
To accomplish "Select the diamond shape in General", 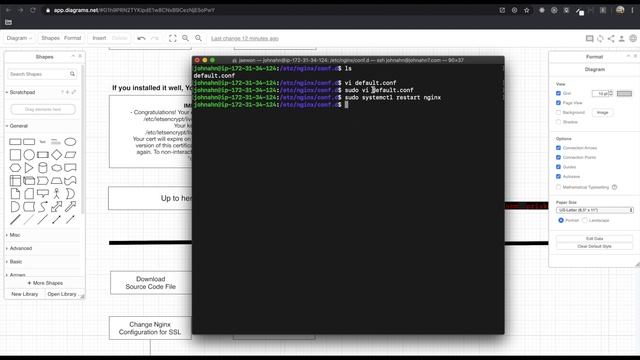I will click(x=56, y=155).
